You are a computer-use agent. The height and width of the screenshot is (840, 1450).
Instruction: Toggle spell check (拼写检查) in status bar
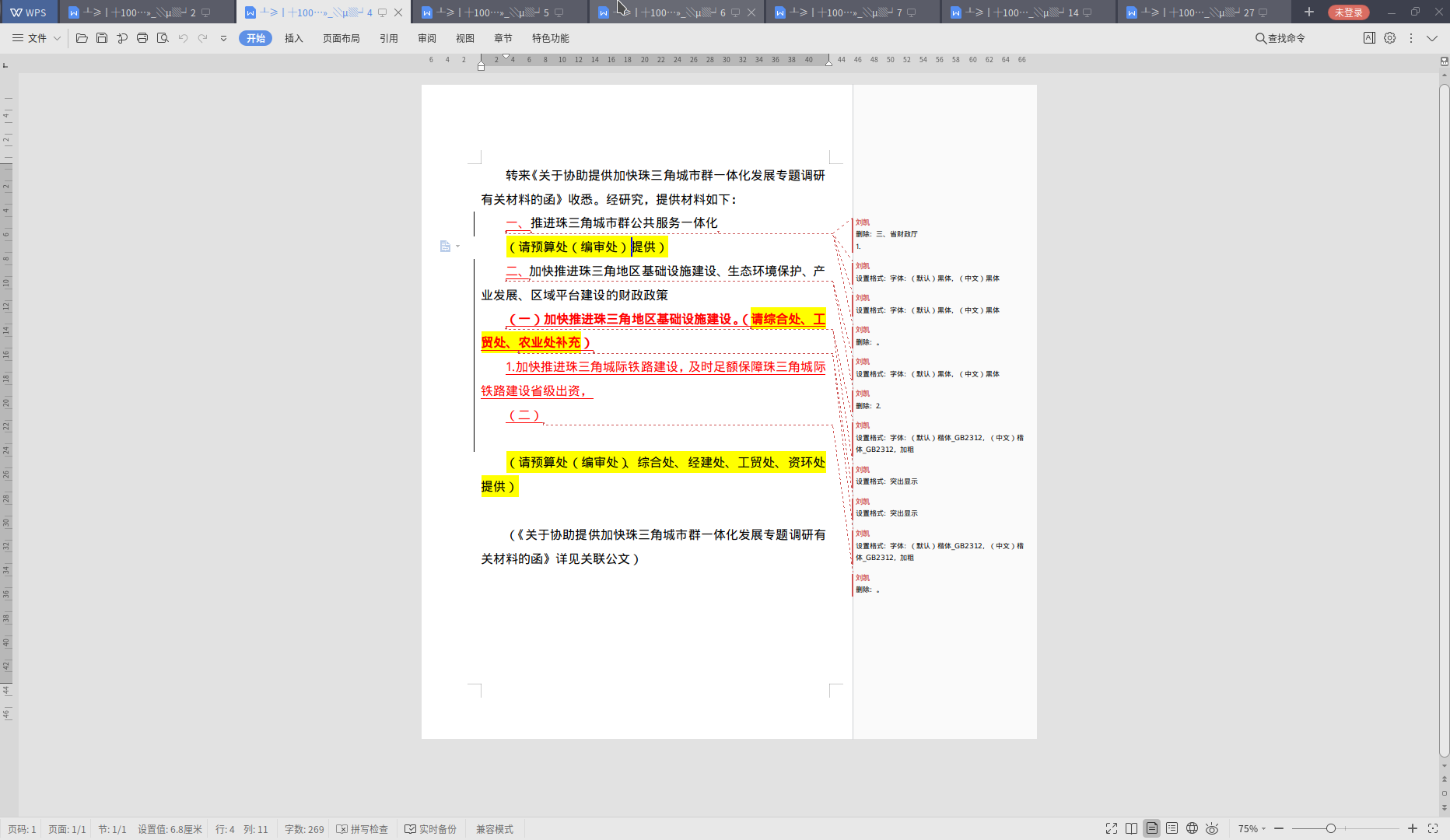click(x=362, y=829)
